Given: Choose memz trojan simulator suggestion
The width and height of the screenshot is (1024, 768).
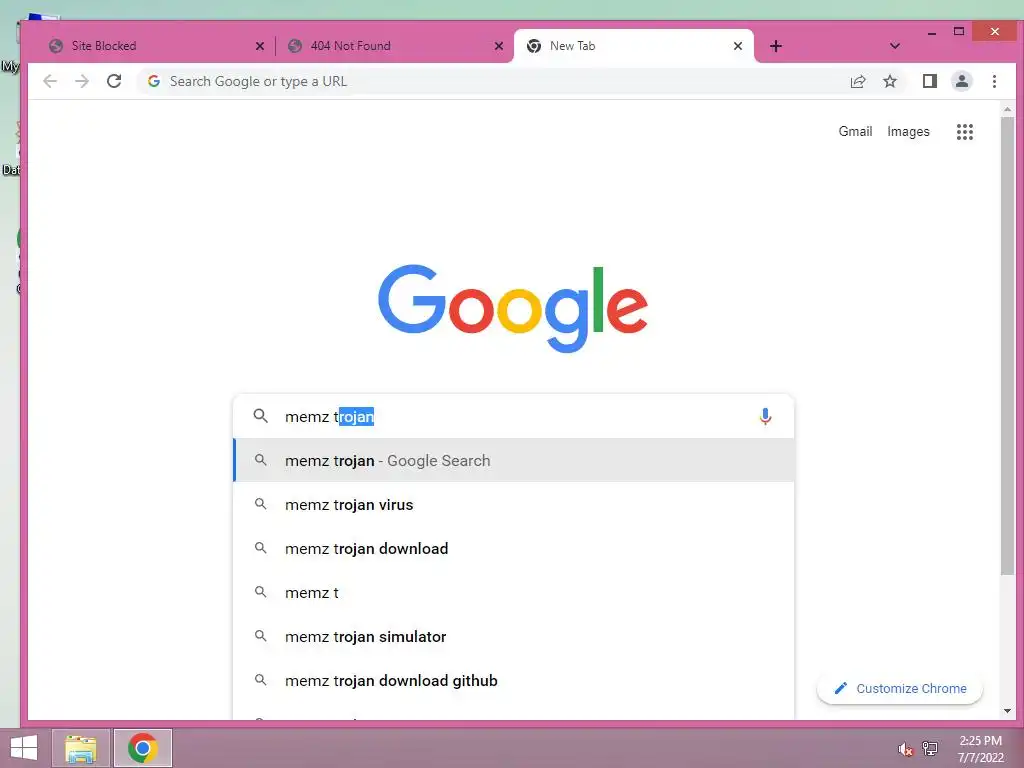Looking at the screenshot, I should [514, 636].
